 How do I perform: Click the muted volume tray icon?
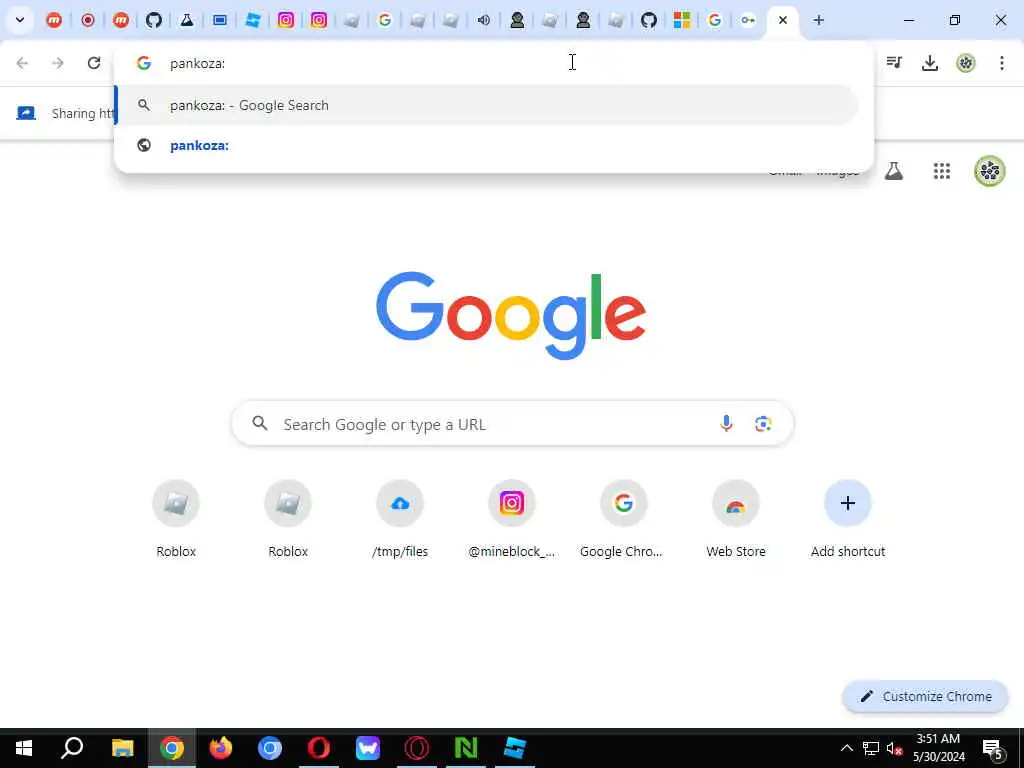point(895,748)
